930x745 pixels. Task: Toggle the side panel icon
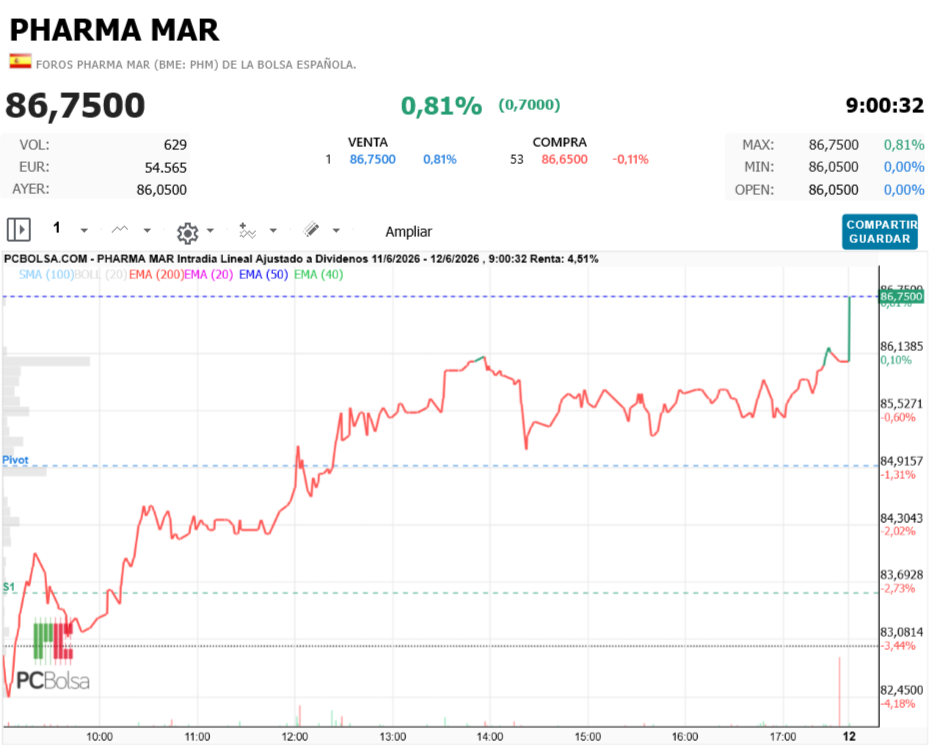(x=18, y=229)
